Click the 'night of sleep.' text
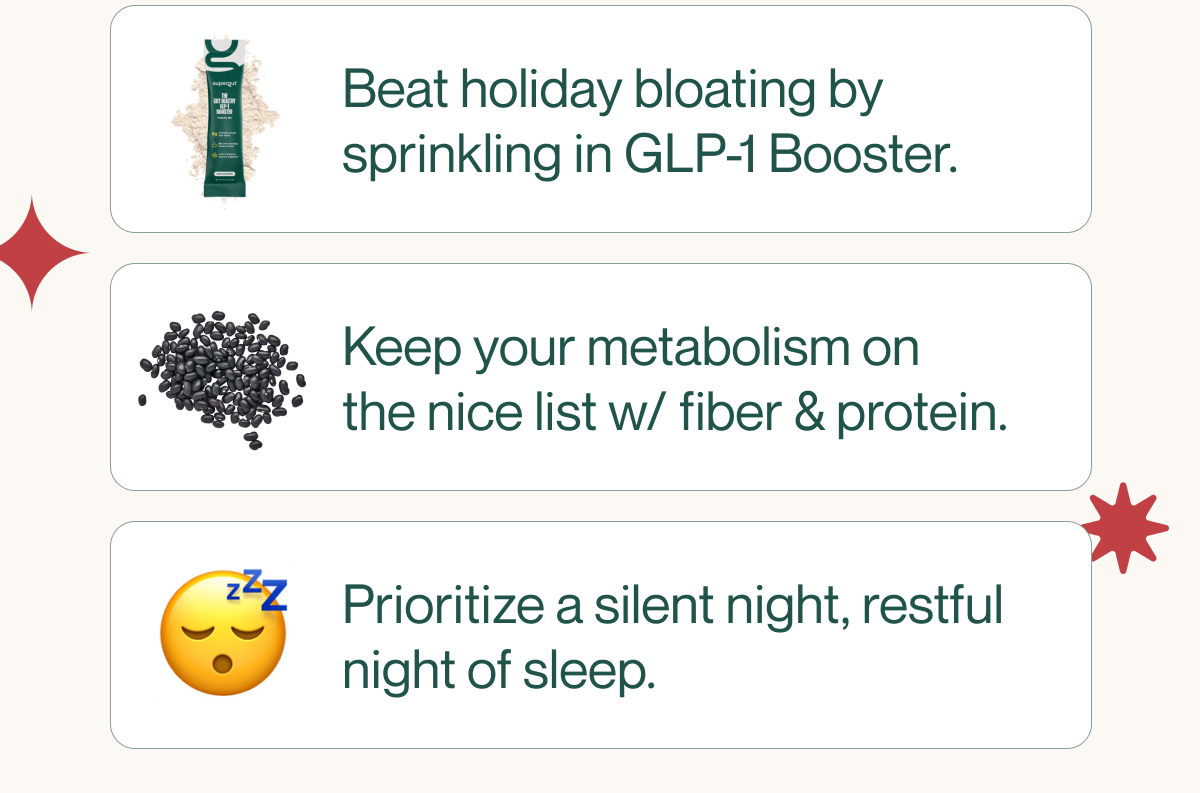Viewport: 1200px width, 793px height. click(x=499, y=670)
